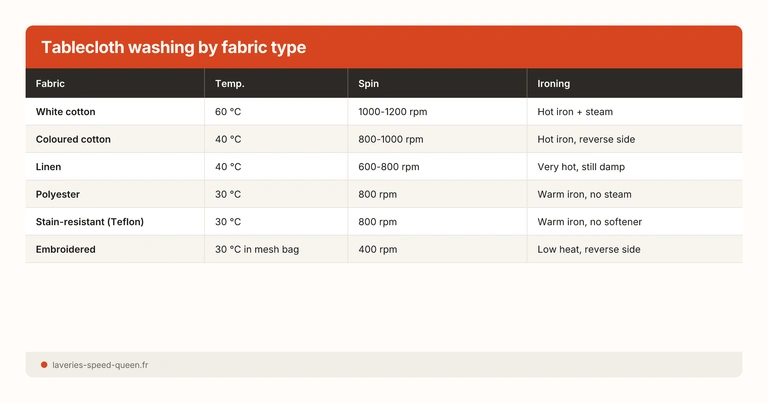The image size is (768, 403).
Task: Click the title 'Tablecloth washing by fabric type'
Action: 173,48
